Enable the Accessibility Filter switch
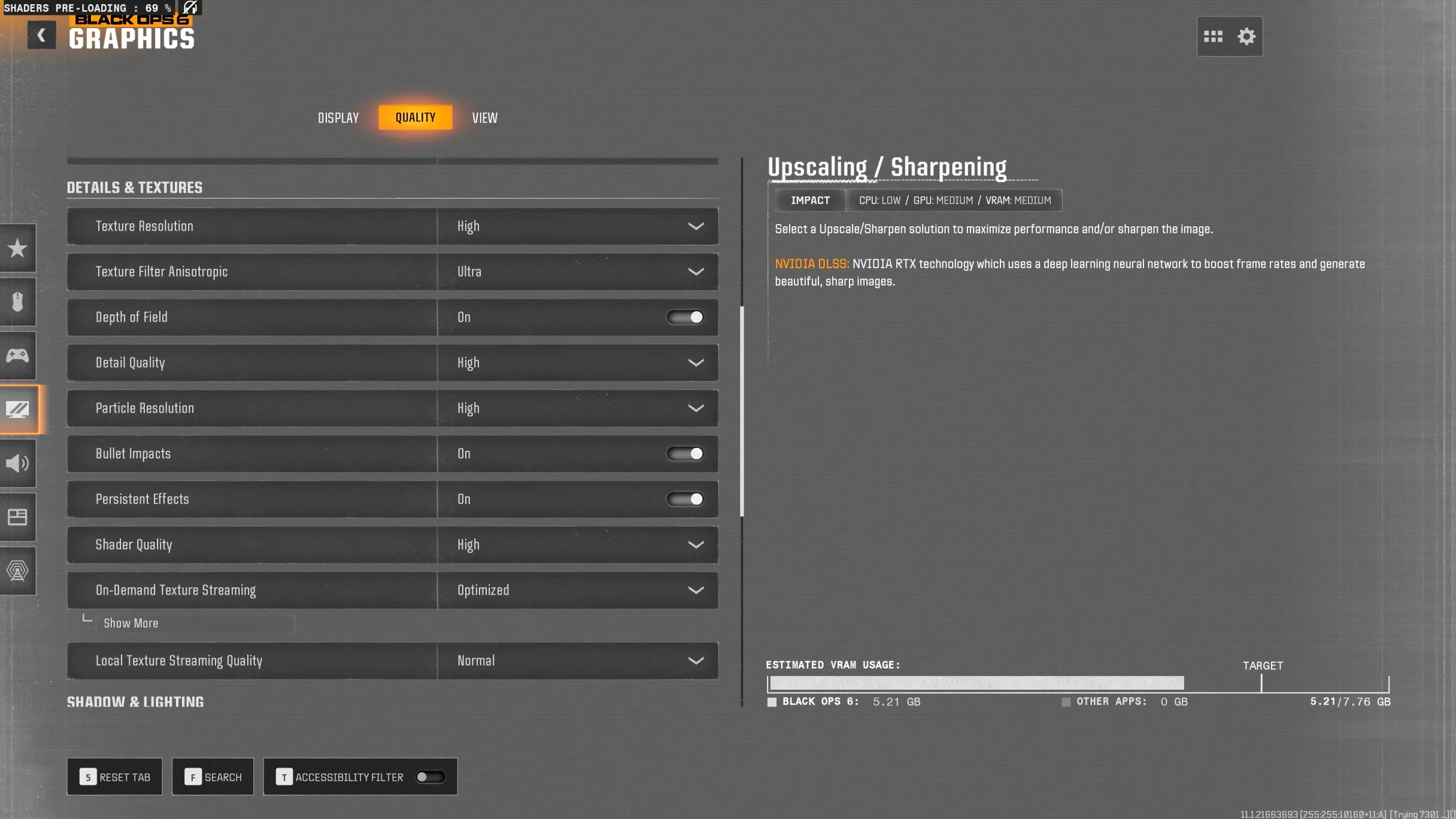Image resolution: width=1456 pixels, height=819 pixels. (x=430, y=777)
